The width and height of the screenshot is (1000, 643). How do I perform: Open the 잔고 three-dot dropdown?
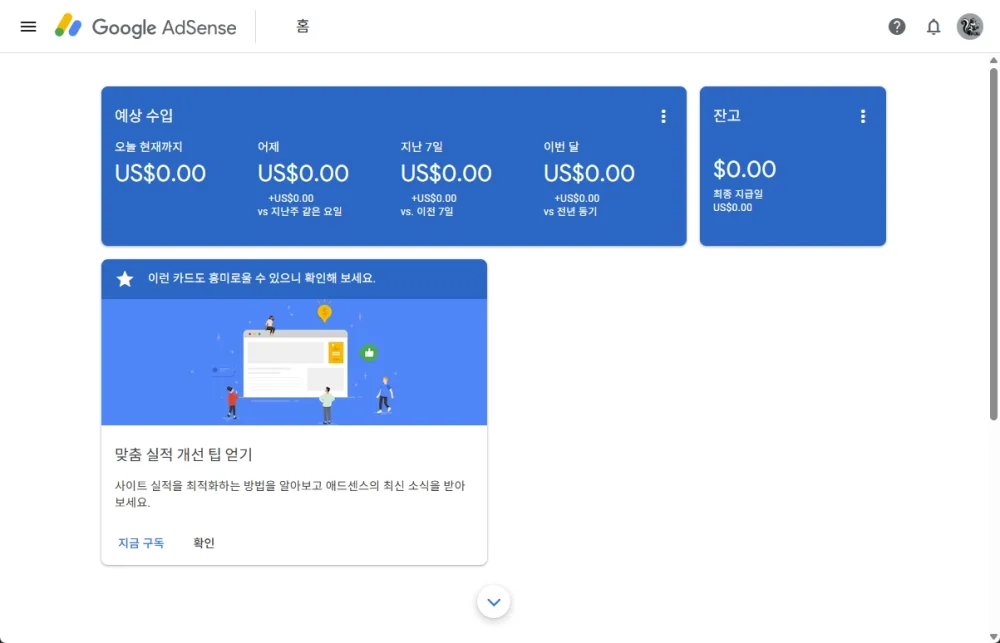[863, 116]
